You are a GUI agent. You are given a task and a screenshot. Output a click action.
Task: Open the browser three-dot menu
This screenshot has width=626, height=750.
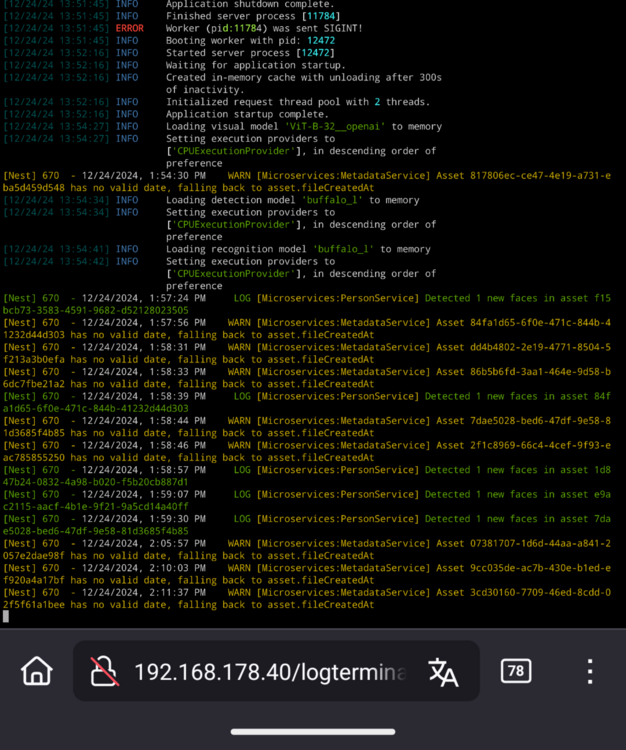coord(590,671)
